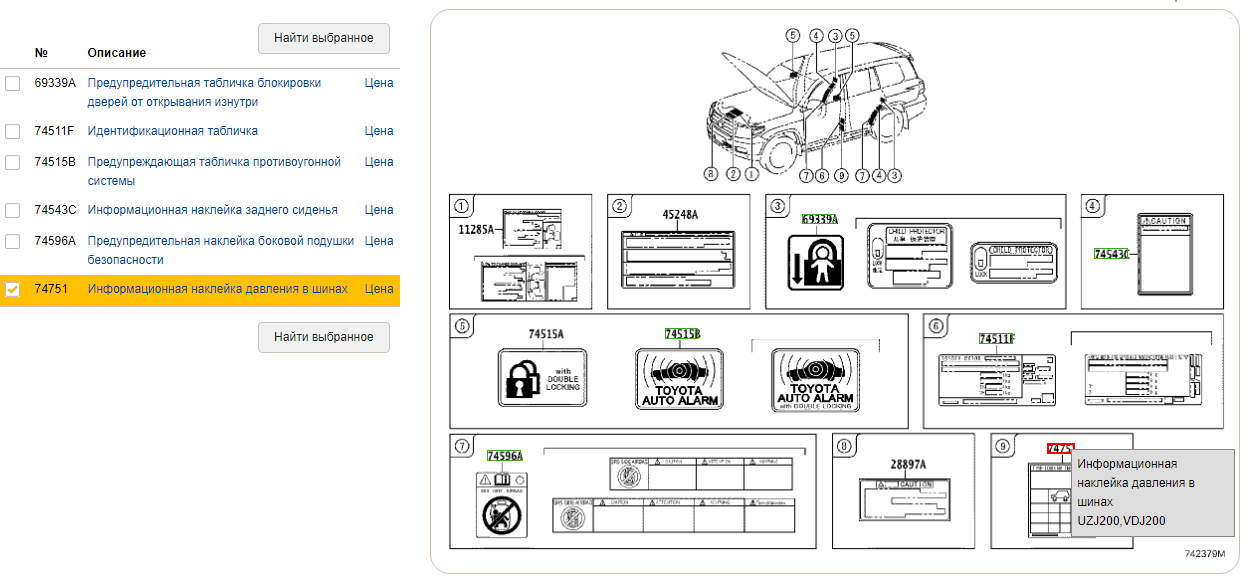Open "Идентификационная табличка" description link
The image size is (1245, 578).
point(172,131)
